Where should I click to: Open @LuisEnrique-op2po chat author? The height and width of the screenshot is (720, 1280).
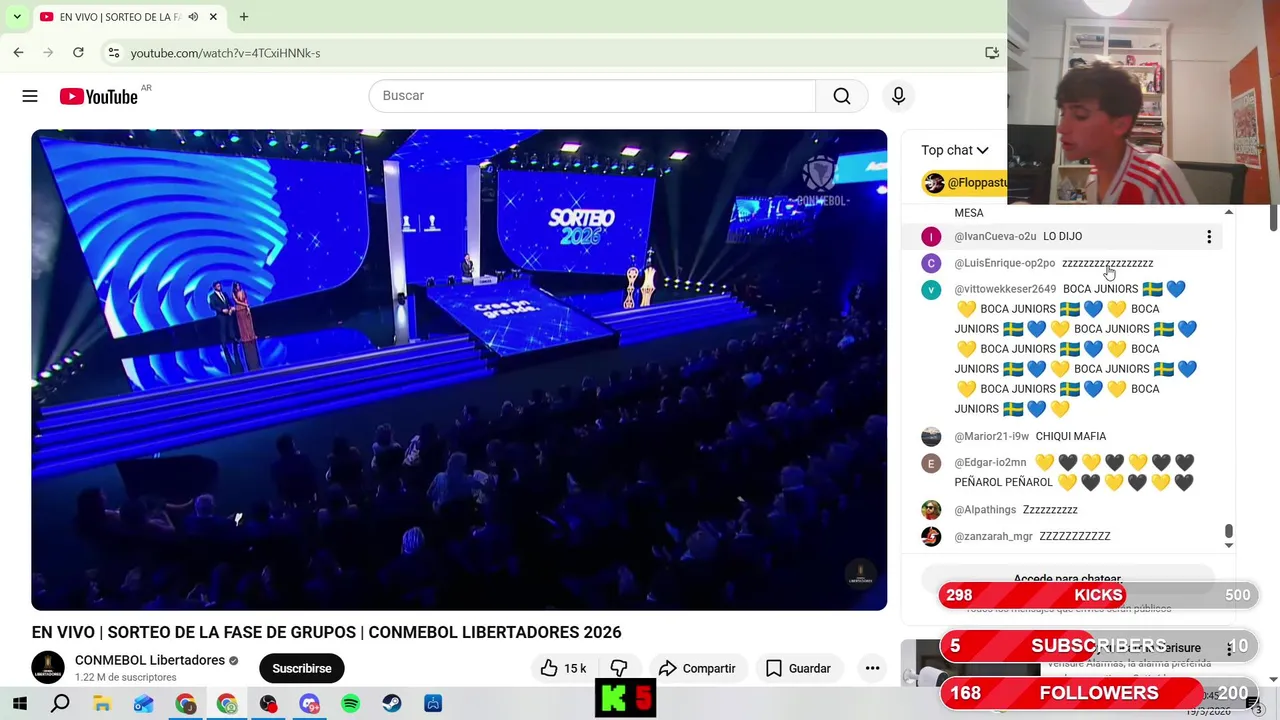click(1004, 263)
